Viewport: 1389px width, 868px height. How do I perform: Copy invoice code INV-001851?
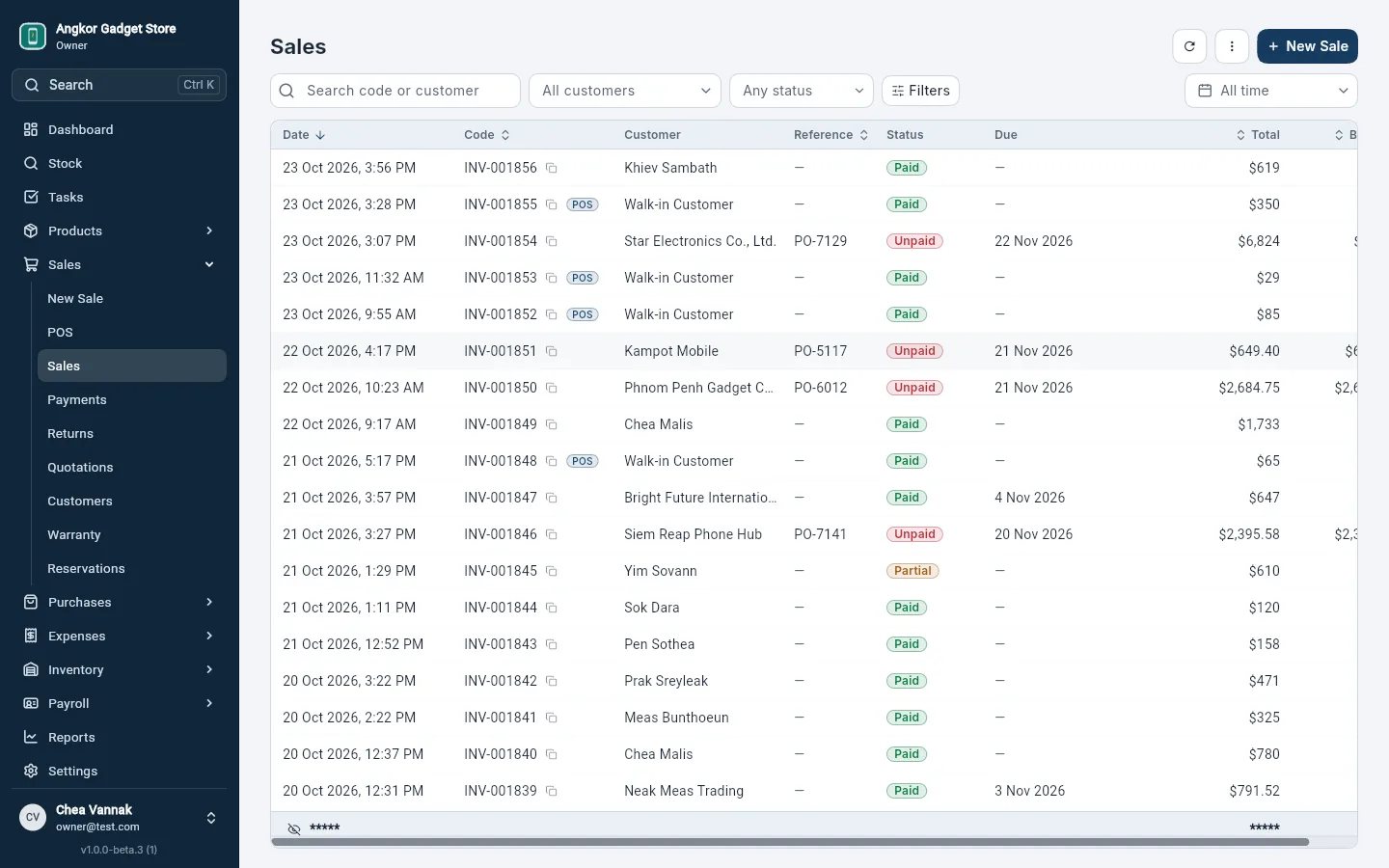[552, 351]
